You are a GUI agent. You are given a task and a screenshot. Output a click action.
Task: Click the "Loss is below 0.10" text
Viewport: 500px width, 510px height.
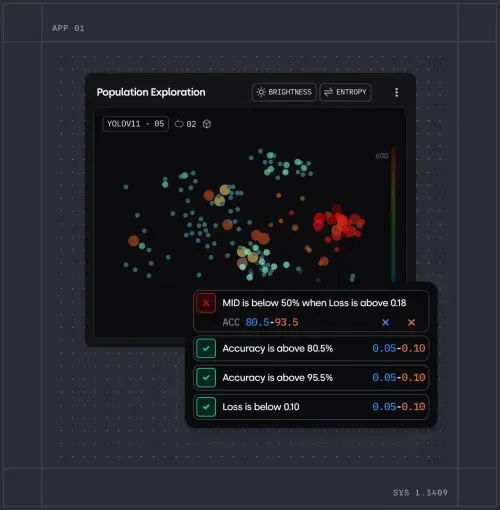261,407
